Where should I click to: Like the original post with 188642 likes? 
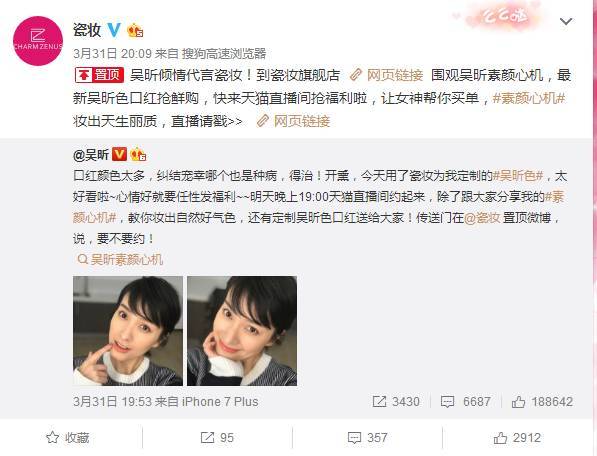point(542,402)
